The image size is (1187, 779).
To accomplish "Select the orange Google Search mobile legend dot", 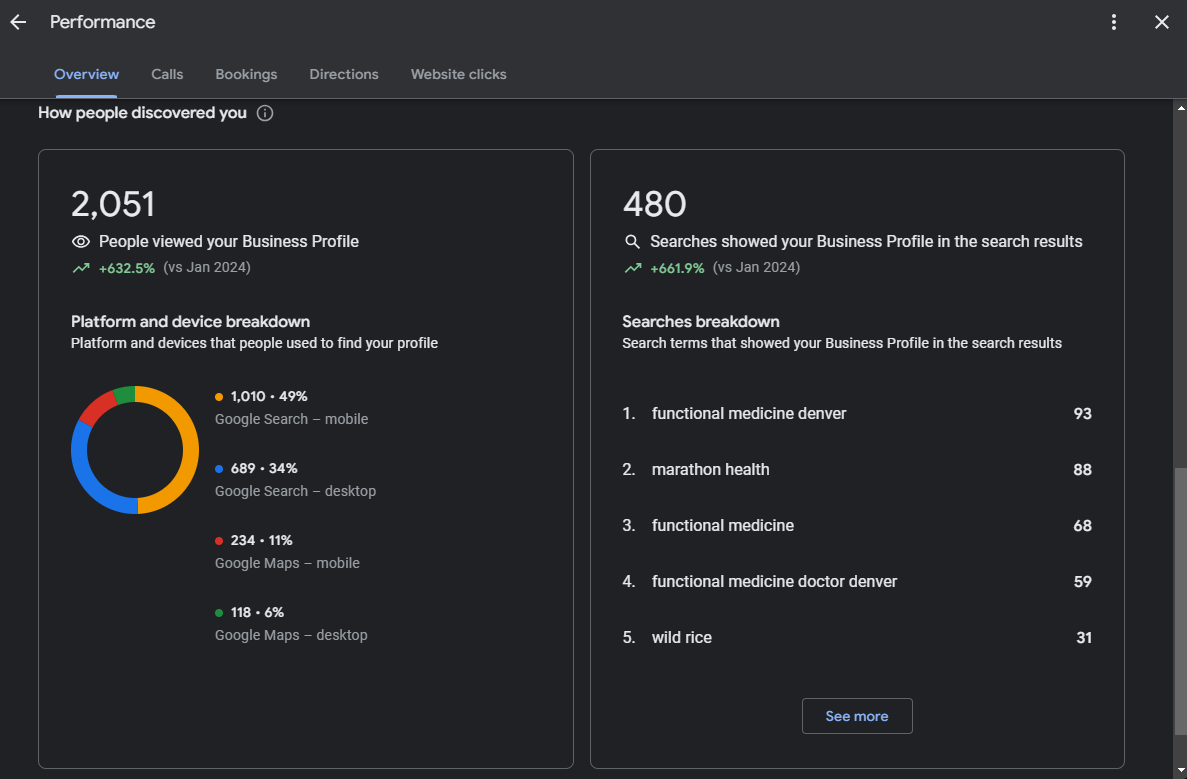I will click(x=219, y=397).
